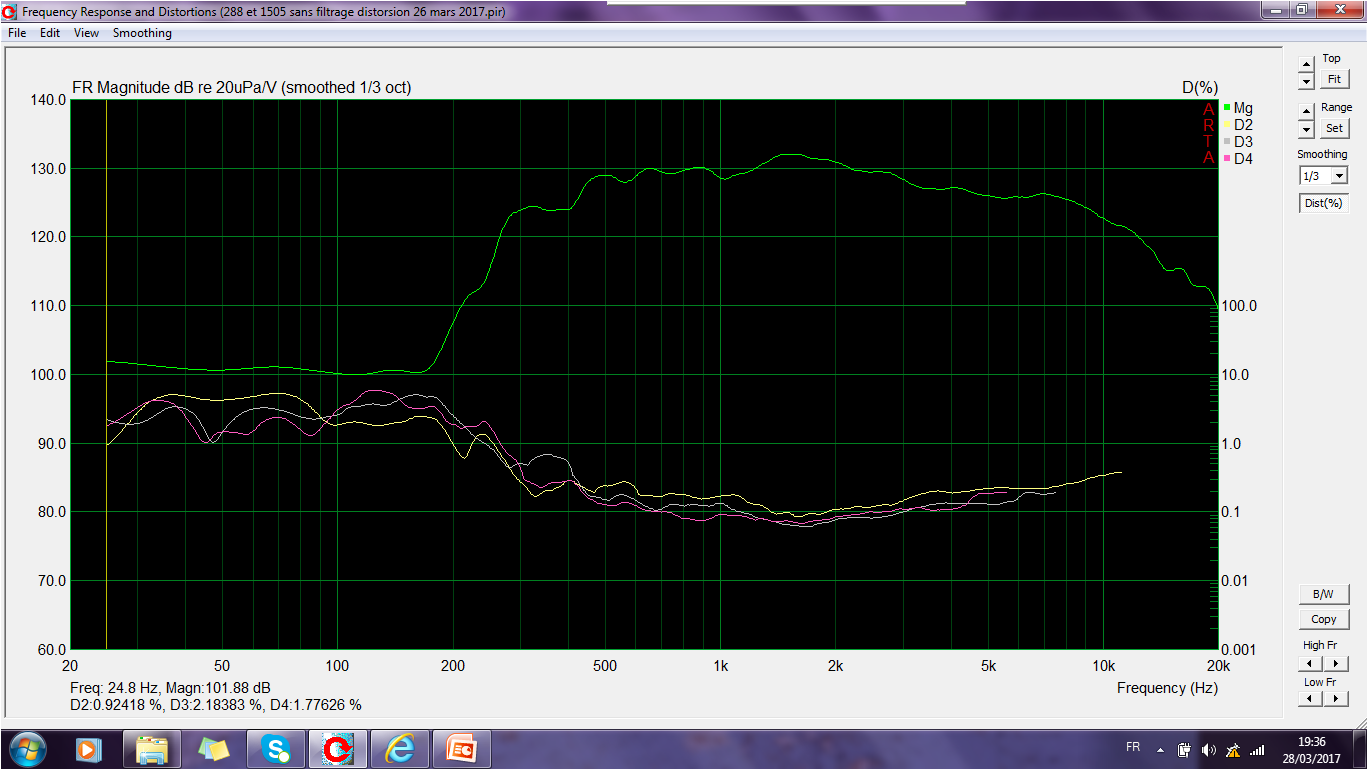Click the Set range button

point(1334,128)
